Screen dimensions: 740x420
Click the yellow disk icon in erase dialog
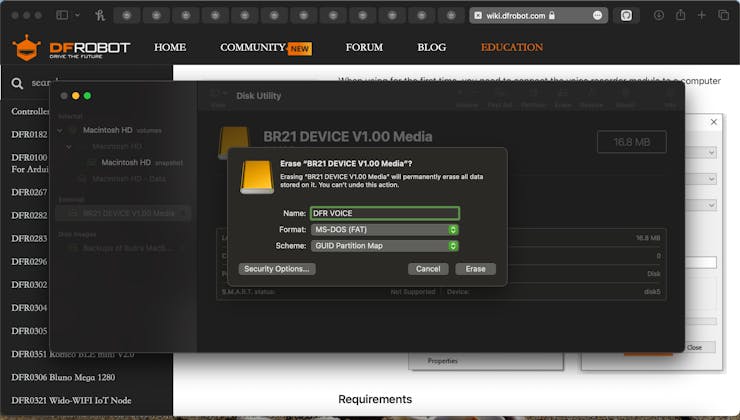coord(257,177)
